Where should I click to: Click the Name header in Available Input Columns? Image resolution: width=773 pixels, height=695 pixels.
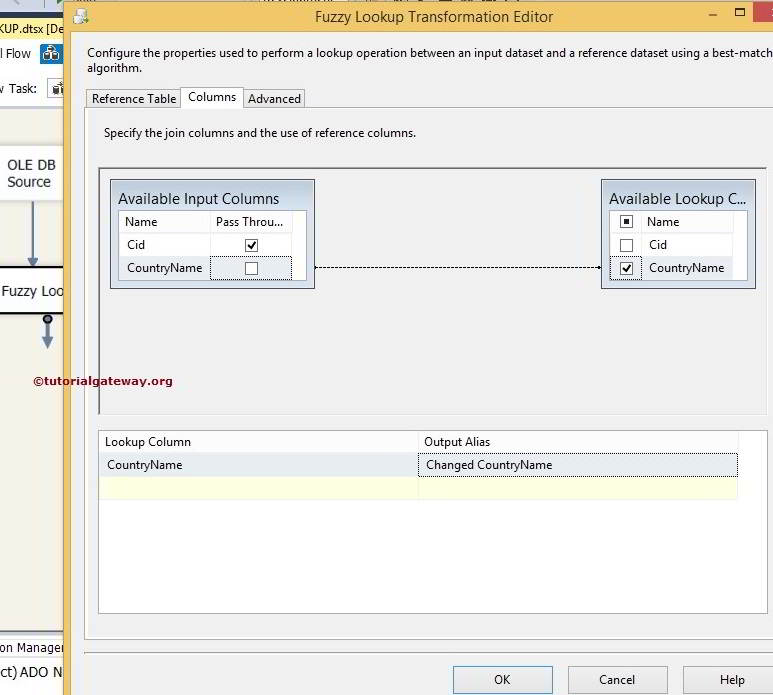(x=164, y=222)
